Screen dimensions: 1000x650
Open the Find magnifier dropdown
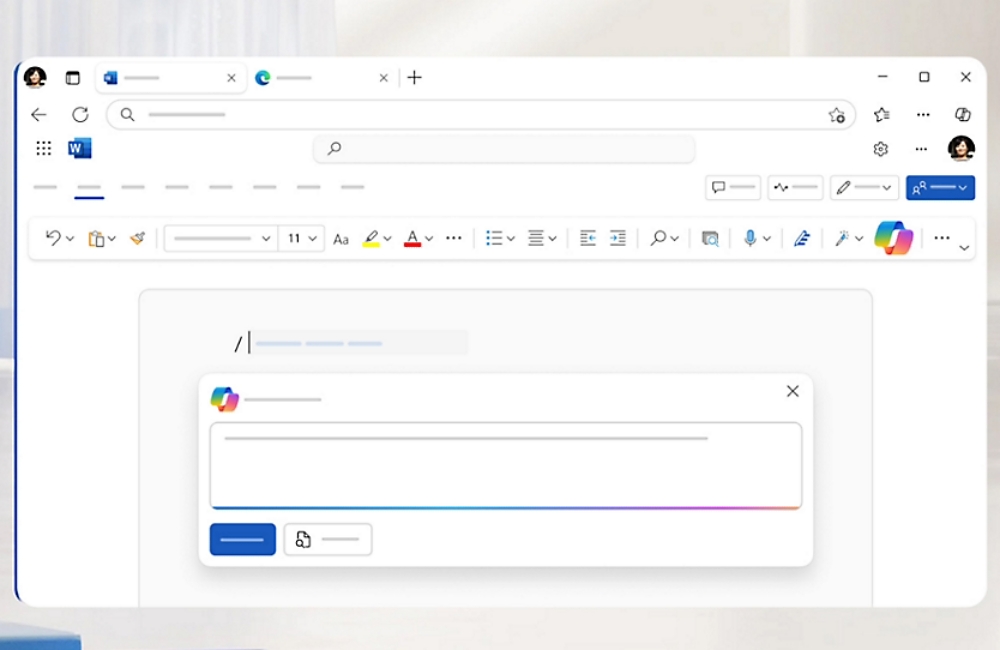point(664,238)
